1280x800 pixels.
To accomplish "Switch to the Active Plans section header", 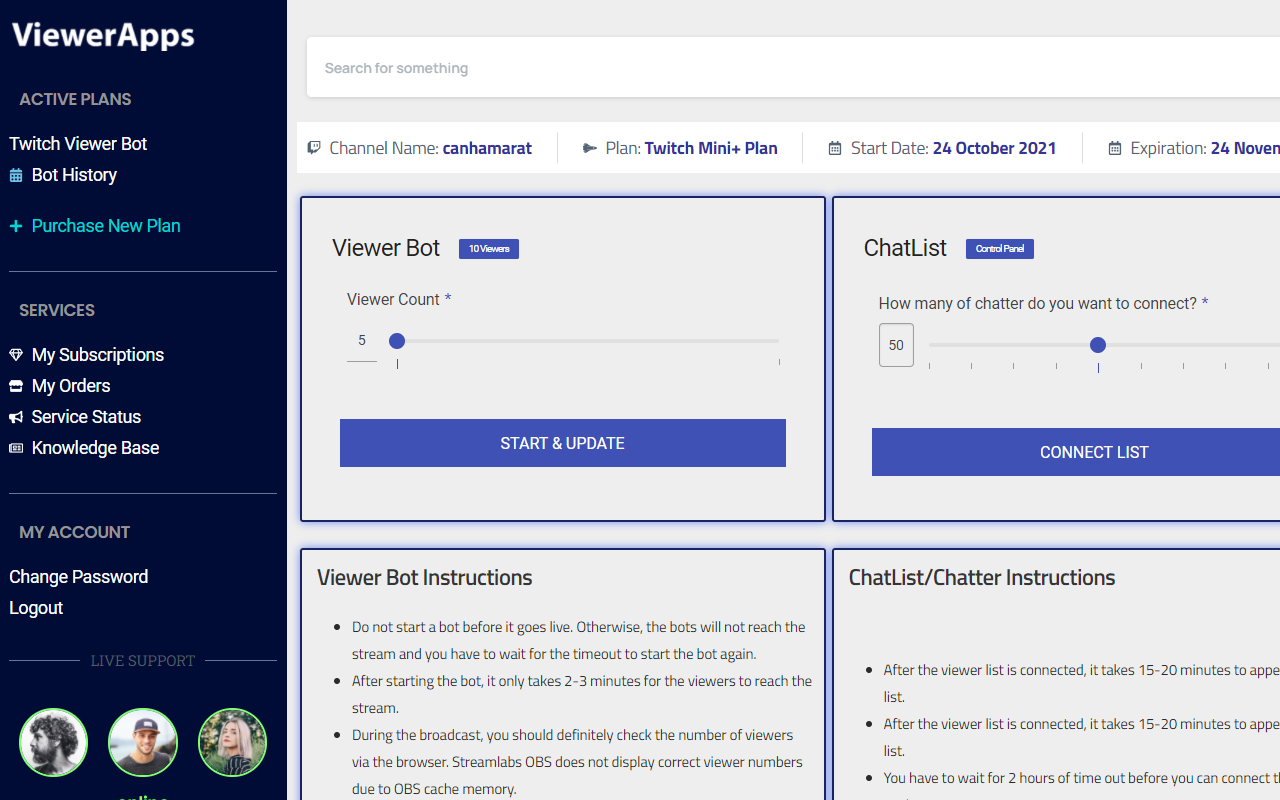I will 75,99.
